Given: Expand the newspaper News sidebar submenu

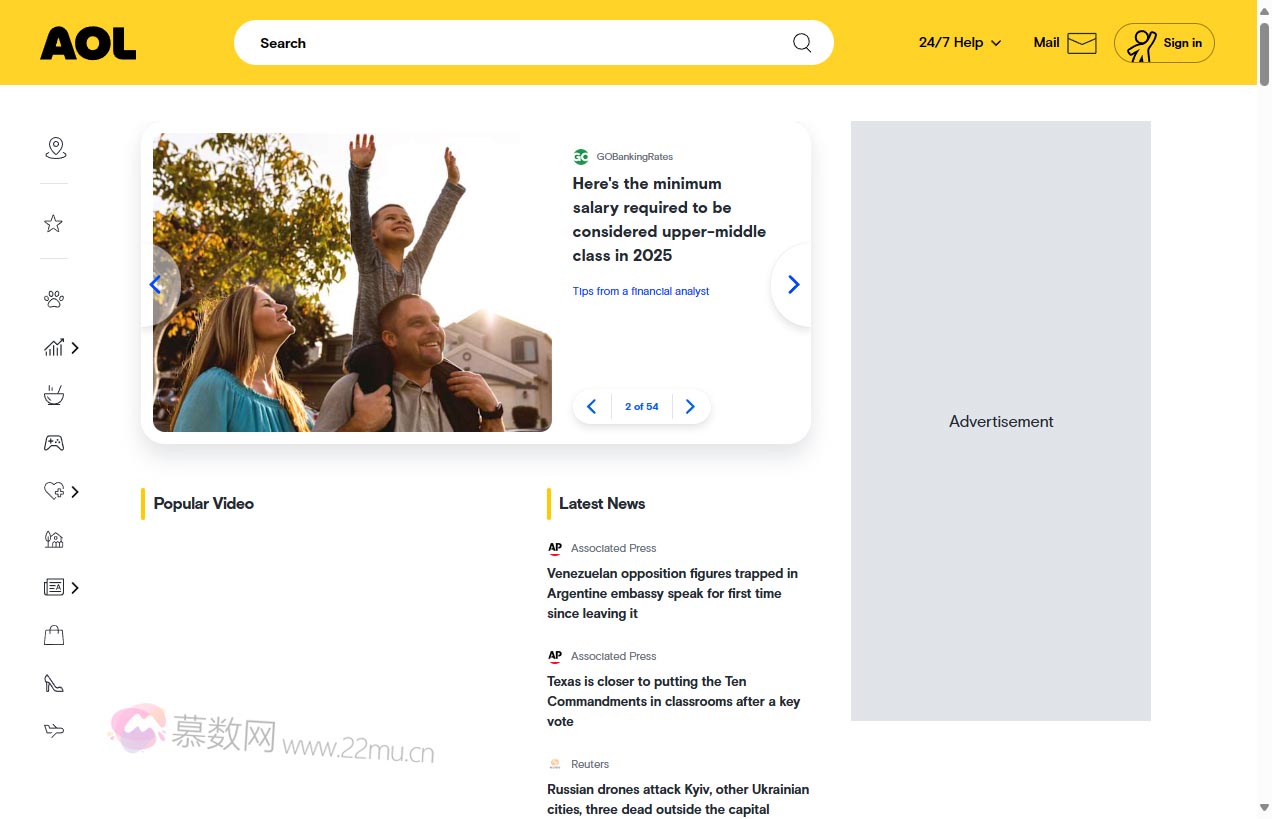Looking at the screenshot, I should (x=75, y=588).
